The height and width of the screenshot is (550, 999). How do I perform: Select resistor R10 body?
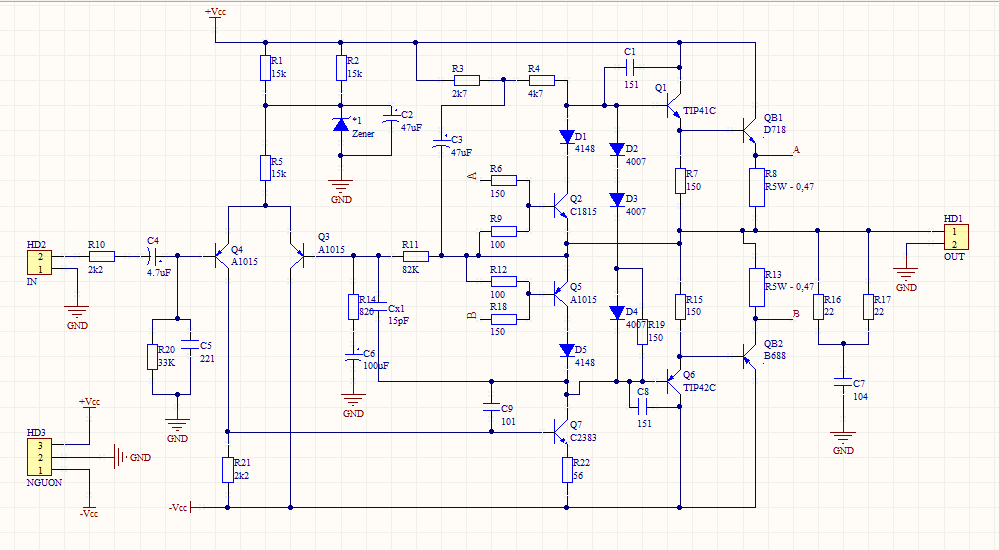(x=101, y=256)
